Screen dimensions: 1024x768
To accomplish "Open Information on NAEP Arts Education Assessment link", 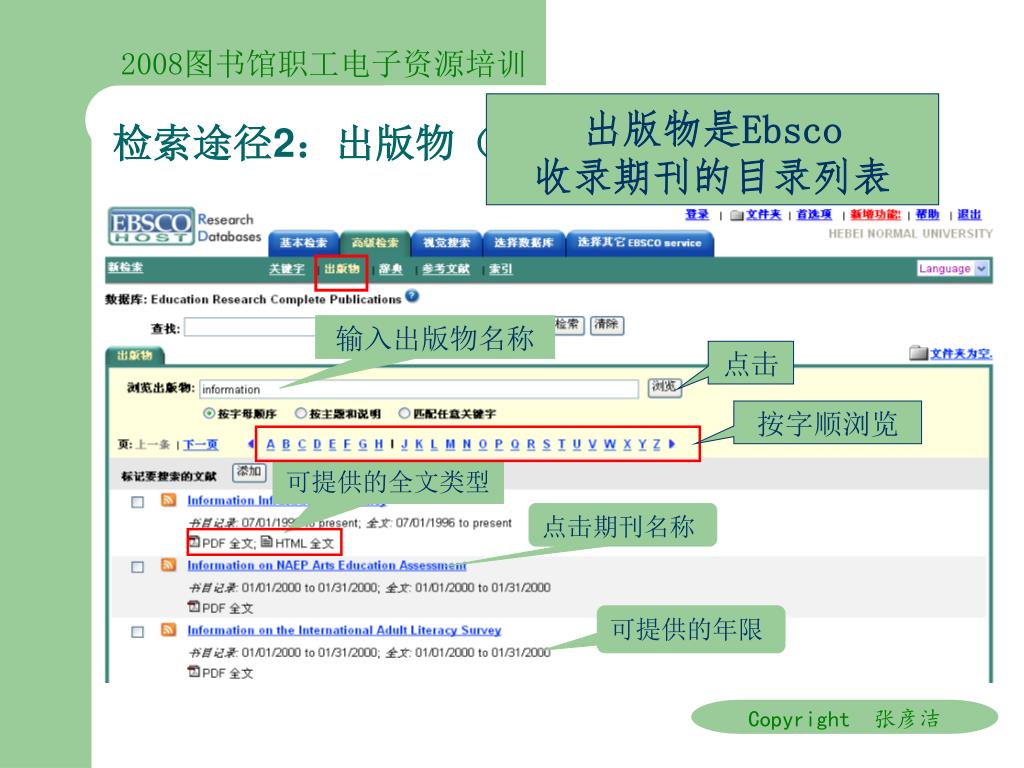I will pos(327,566).
